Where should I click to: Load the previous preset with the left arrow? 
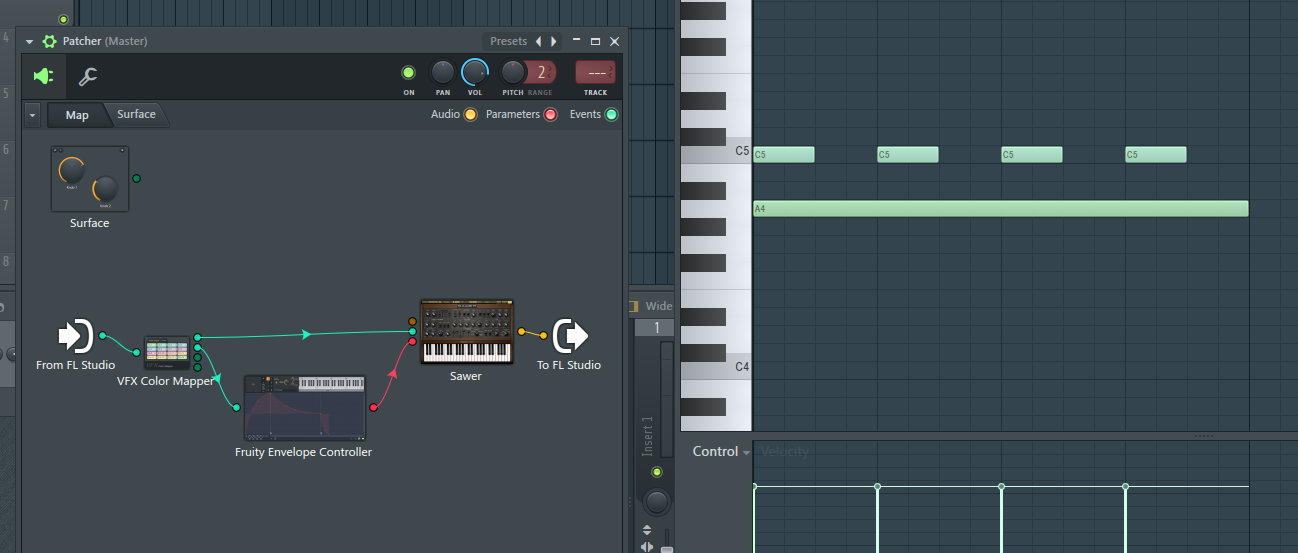pos(539,41)
